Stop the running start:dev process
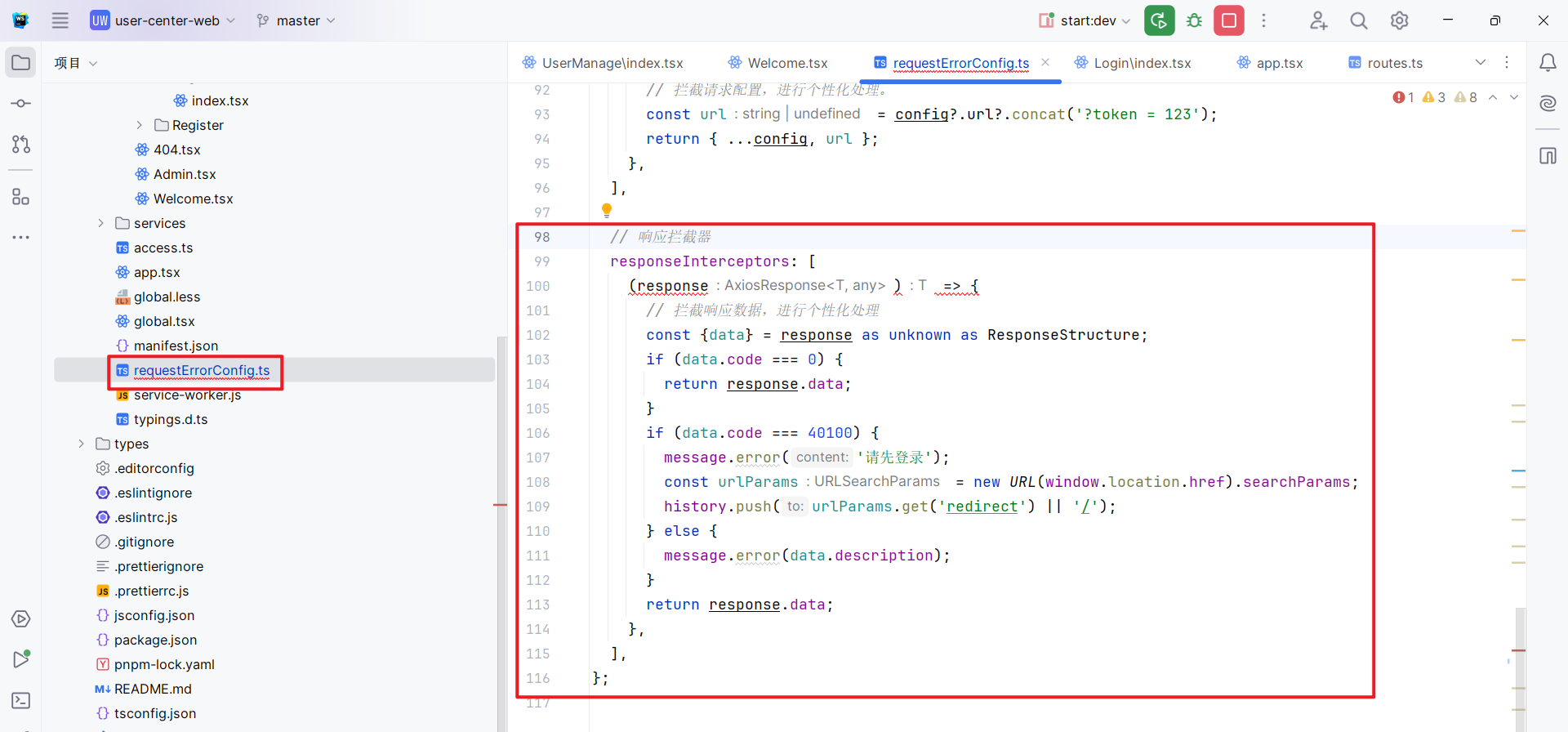 [1228, 20]
